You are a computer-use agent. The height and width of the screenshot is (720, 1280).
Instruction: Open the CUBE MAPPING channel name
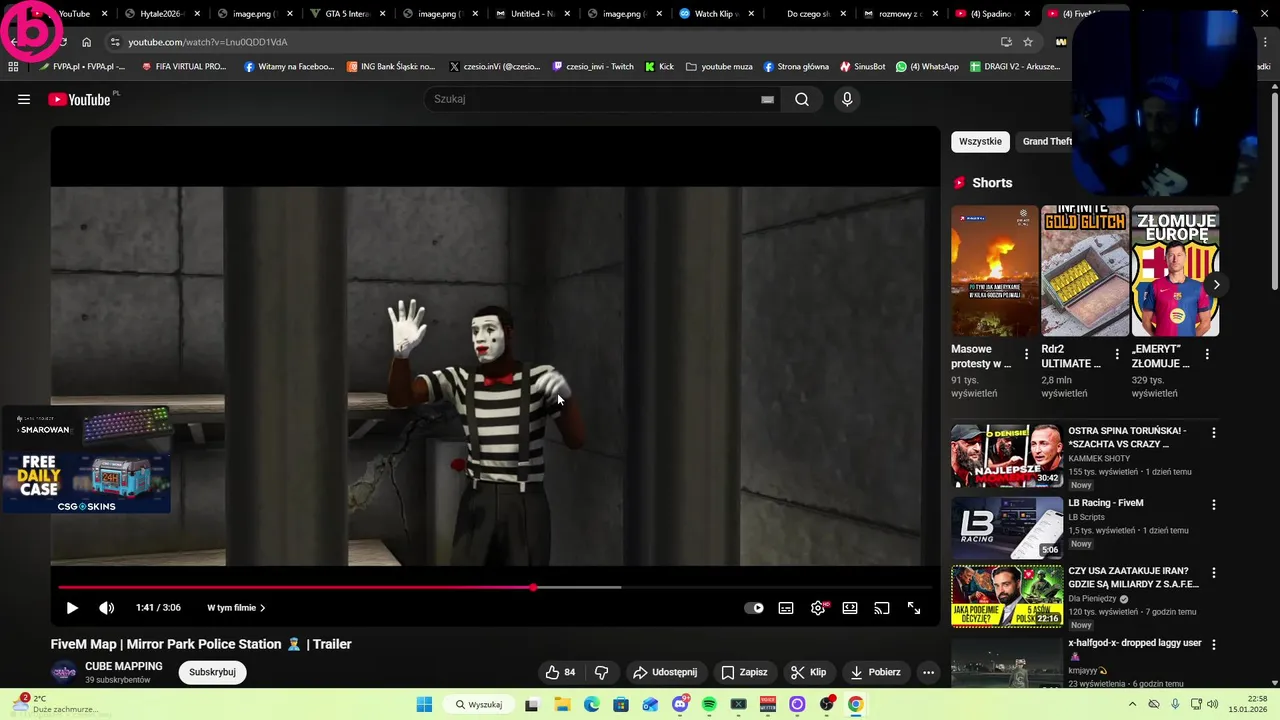click(123, 666)
